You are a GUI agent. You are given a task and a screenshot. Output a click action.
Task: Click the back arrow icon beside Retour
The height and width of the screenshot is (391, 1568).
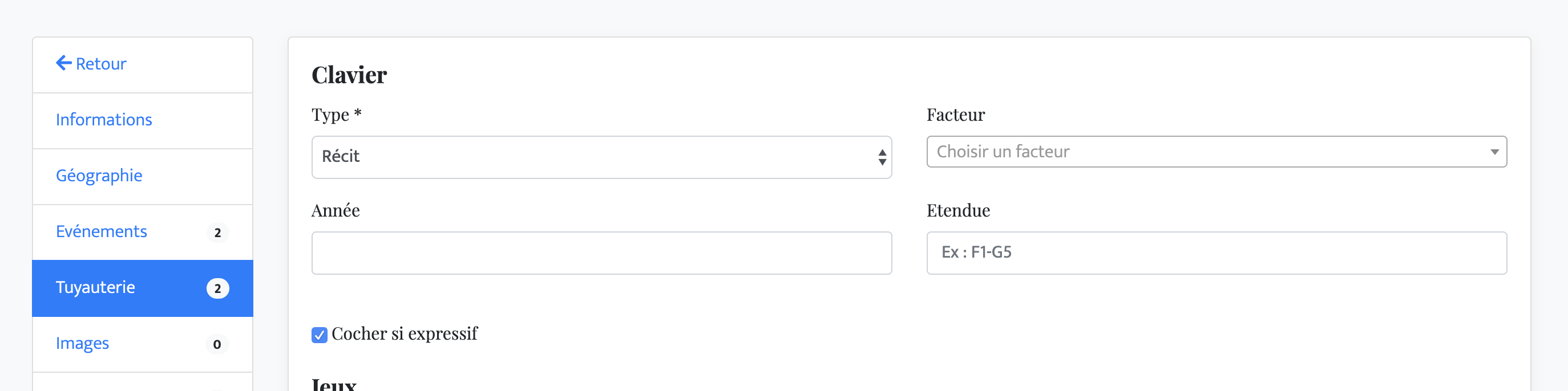click(x=63, y=63)
